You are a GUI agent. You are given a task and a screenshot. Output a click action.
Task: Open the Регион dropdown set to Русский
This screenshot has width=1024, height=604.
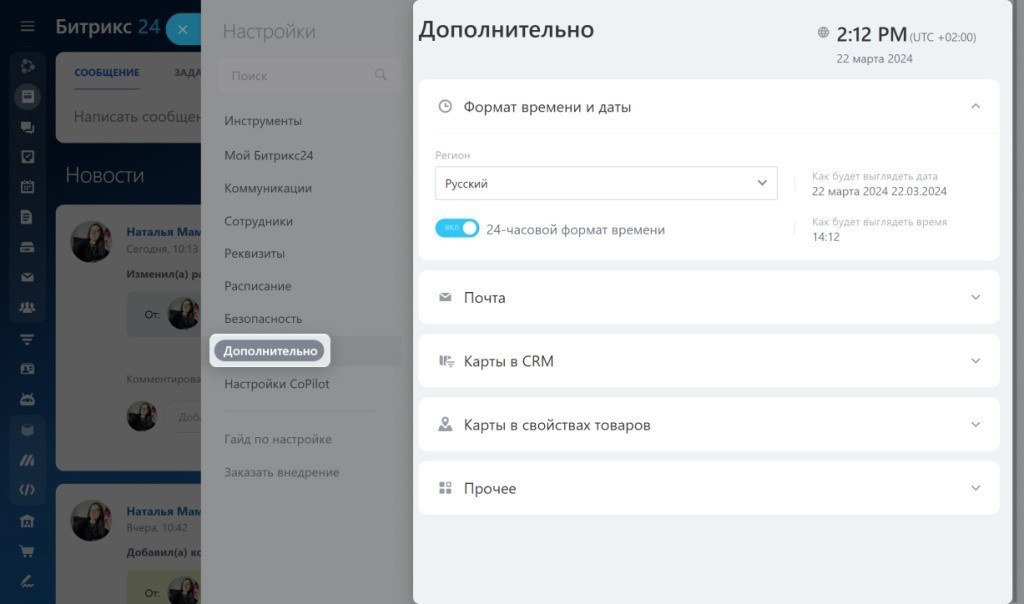pos(606,183)
